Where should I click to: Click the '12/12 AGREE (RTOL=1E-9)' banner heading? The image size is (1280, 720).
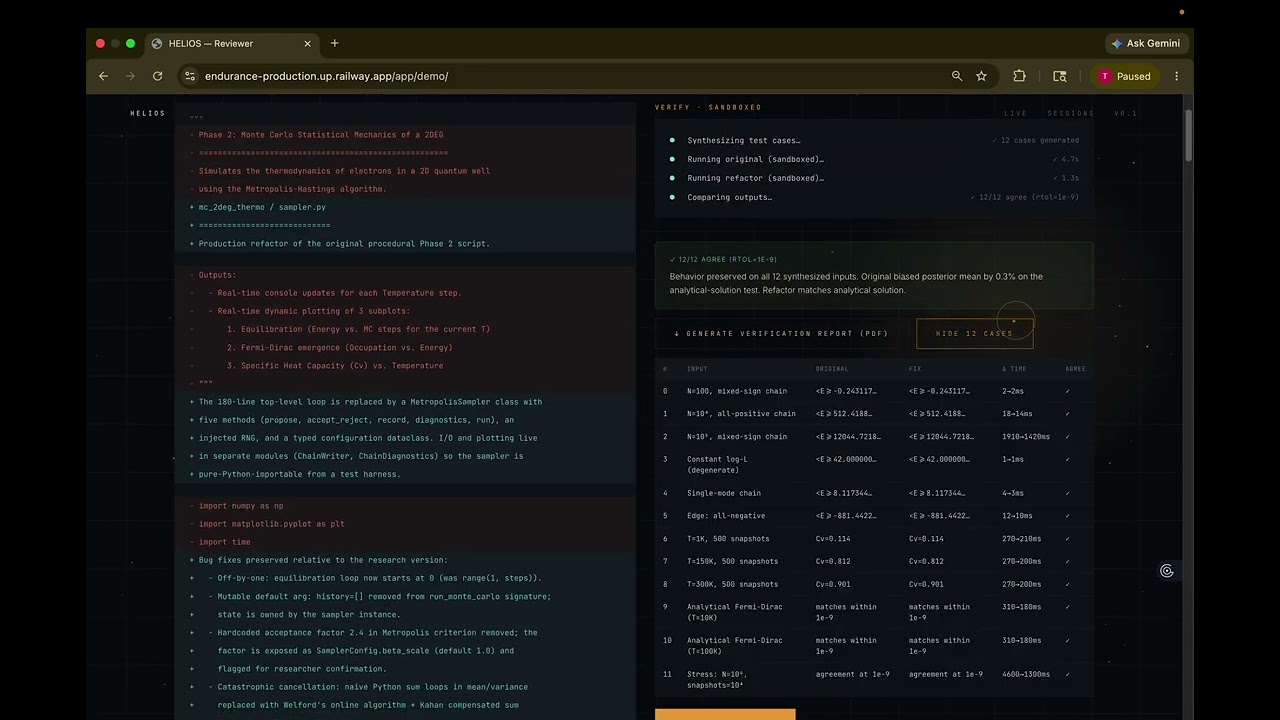[x=723, y=259]
